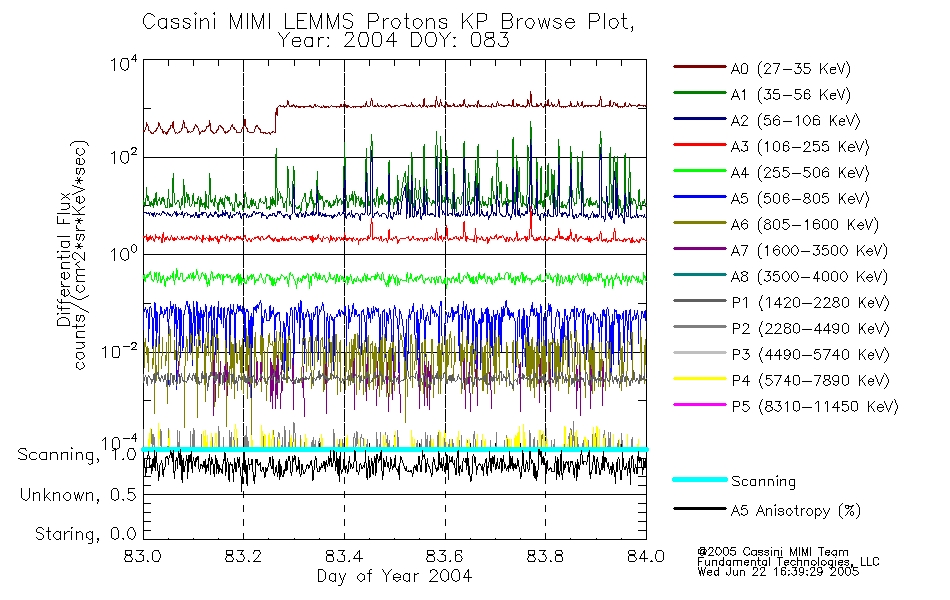Click the magenta P5 legend line
The height and width of the screenshot is (600, 950).
(699, 405)
